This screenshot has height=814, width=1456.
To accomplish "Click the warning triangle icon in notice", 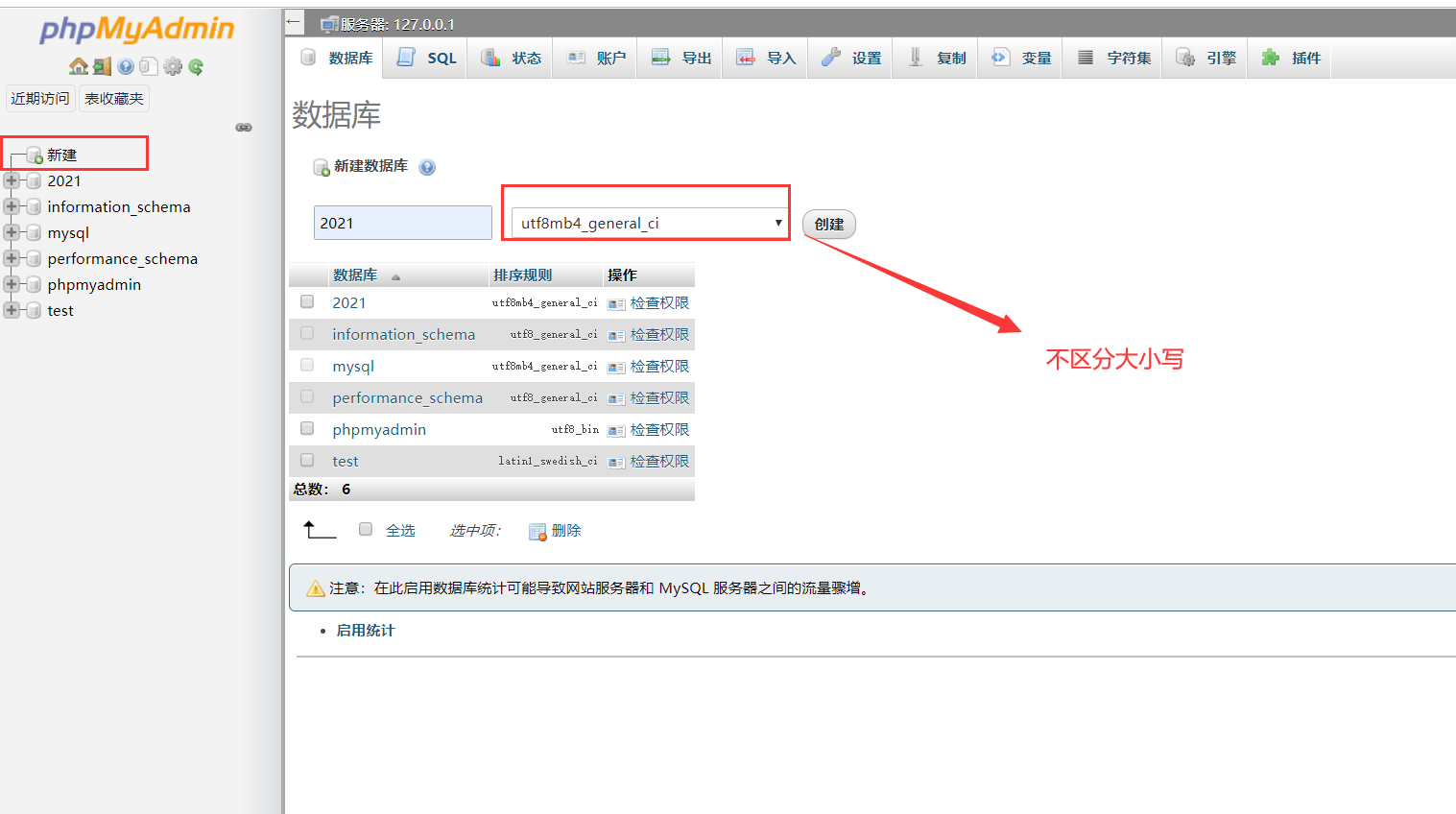I will 315,588.
